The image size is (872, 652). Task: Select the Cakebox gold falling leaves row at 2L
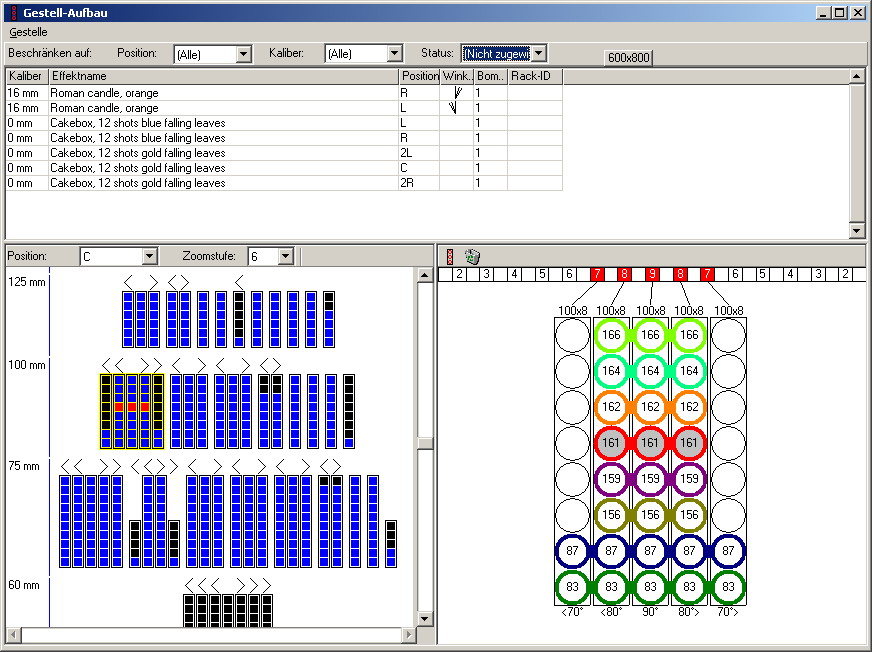138,153
